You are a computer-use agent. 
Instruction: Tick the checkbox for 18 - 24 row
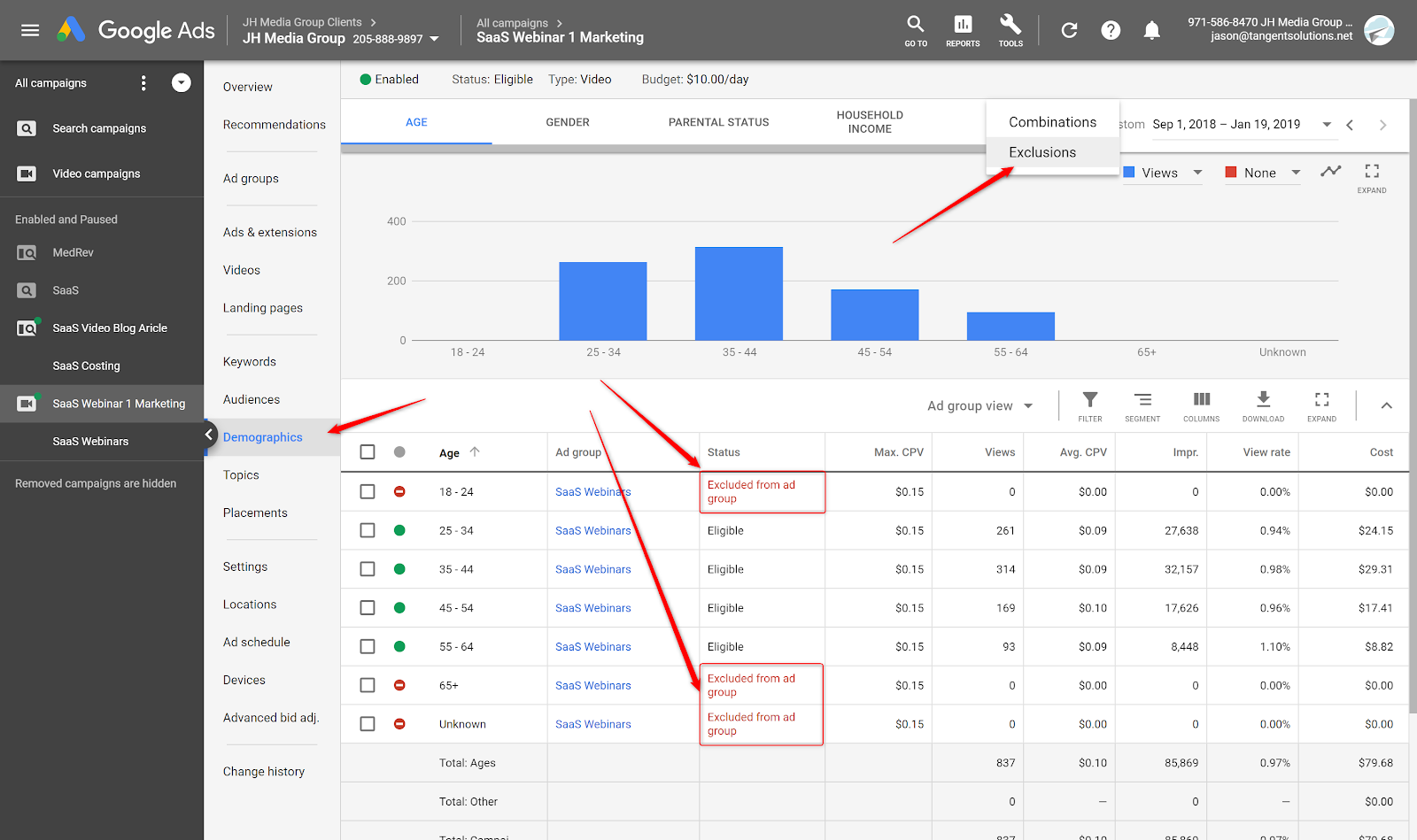(368, 491)
